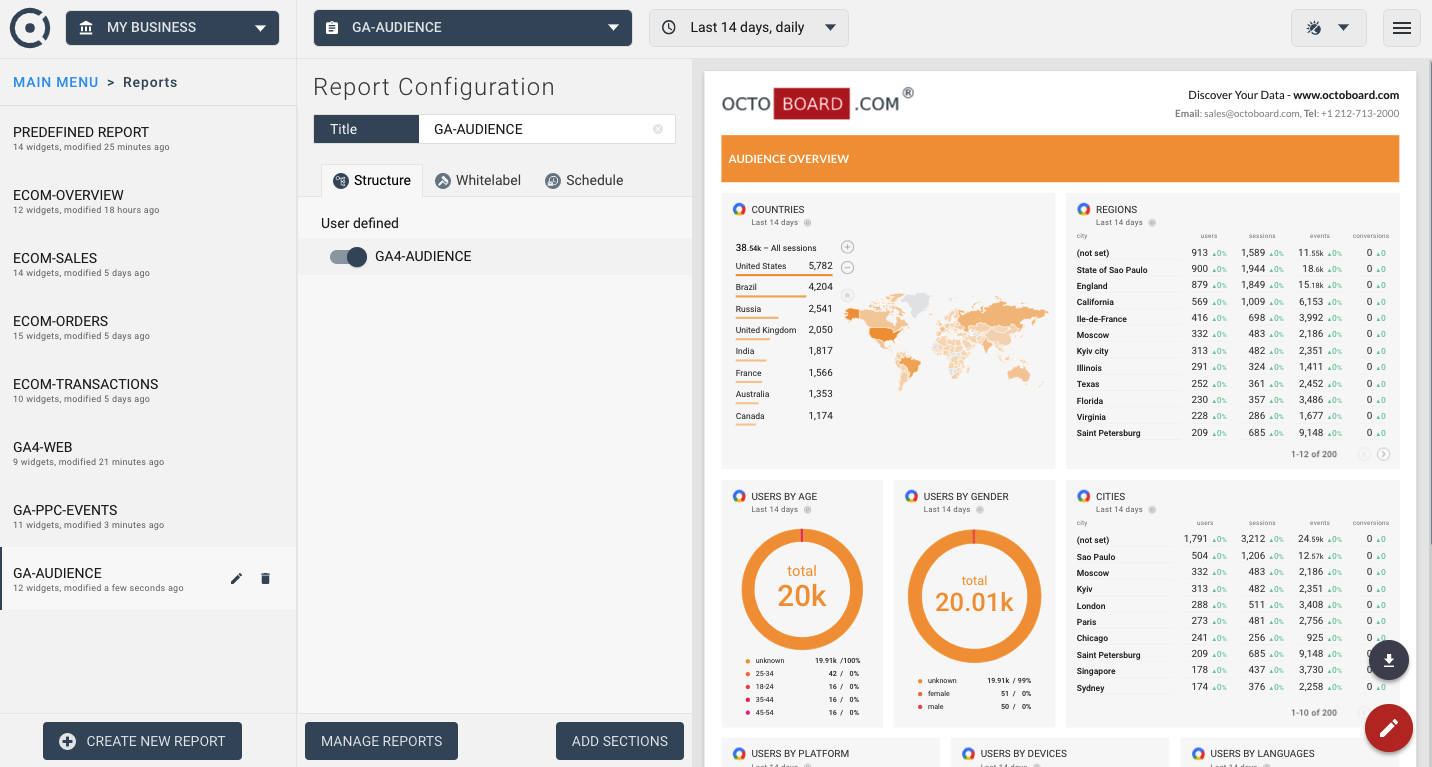The width and height of the screenshot is (1432, 767).
Task: Click the AUDIENCE OVERVIEW orange header bar
Action: point(1060,158)
